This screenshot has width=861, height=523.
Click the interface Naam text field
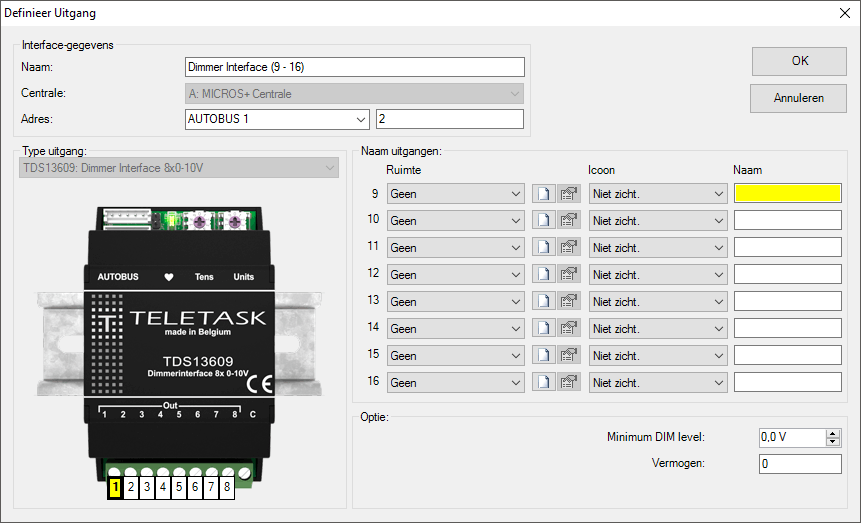coord(354,67)
